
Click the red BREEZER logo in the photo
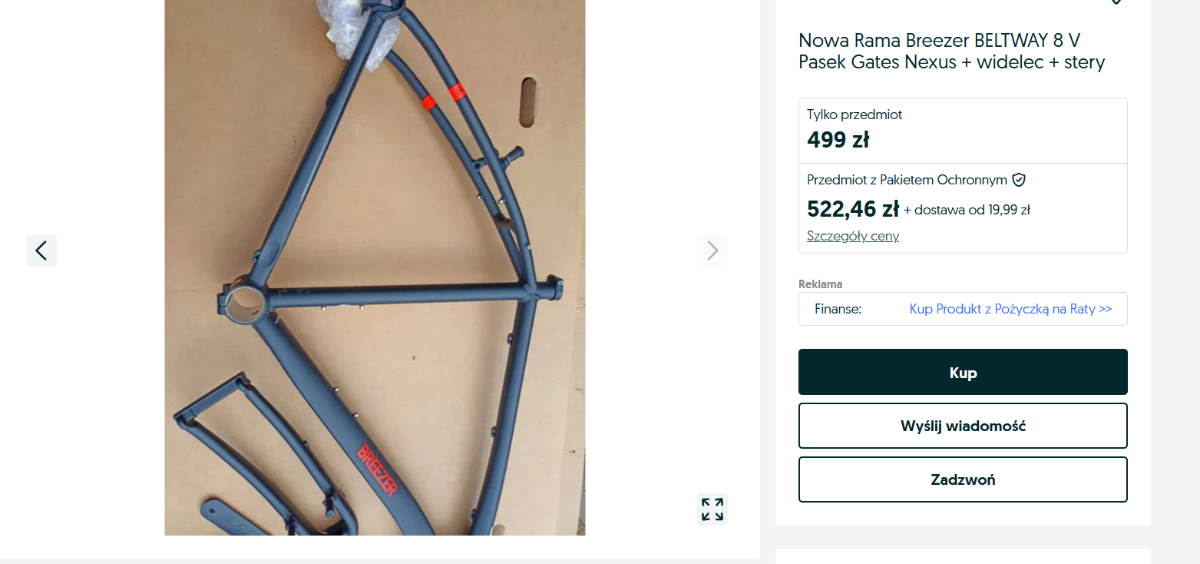click(x=377, y=469)
